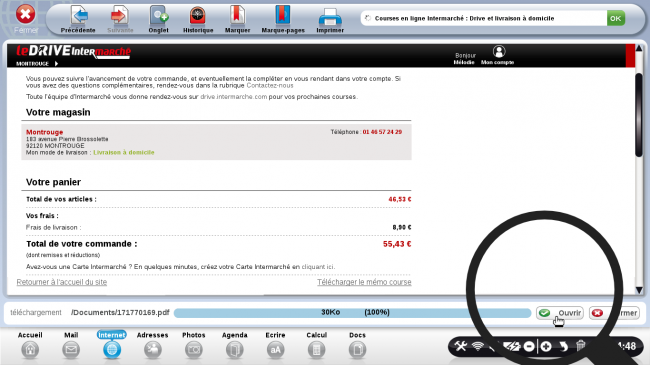Click the leDRIVE Intermarché logo

tap(73, 52)
